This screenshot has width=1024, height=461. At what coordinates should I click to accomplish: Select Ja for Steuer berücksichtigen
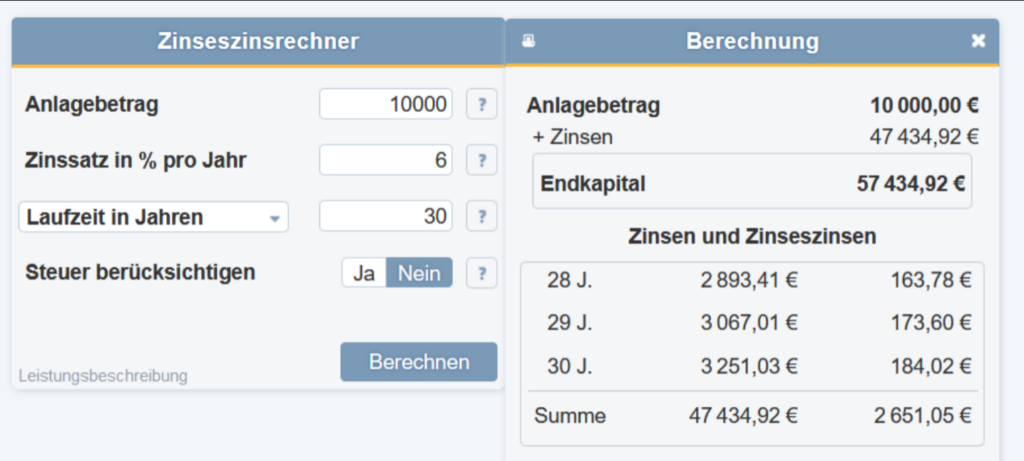tap(364, 272)
